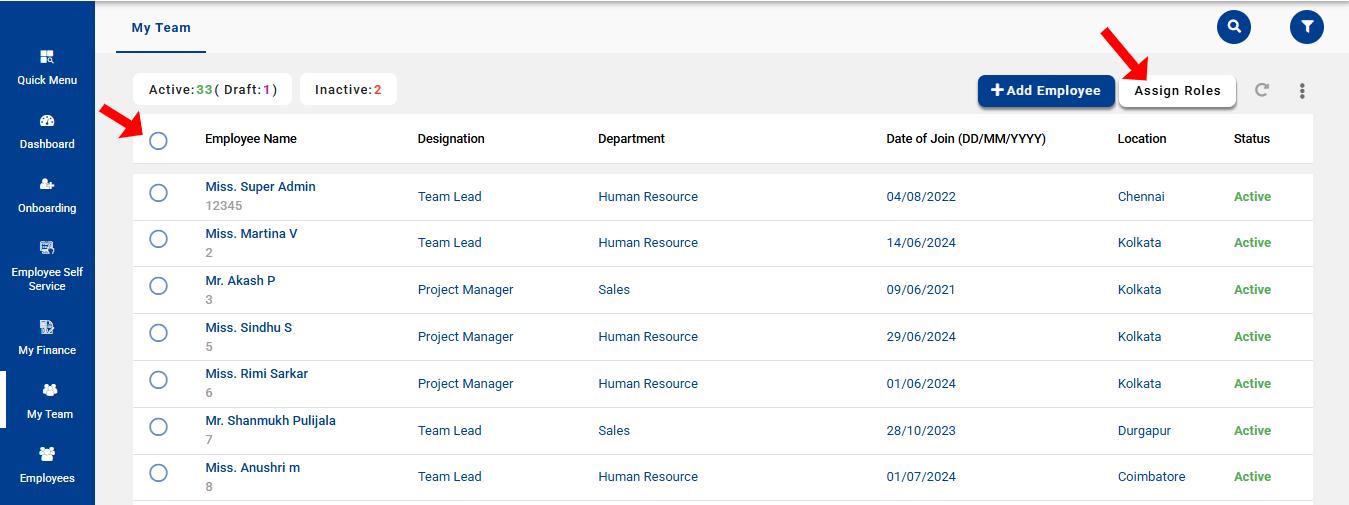Tick the select-all checkbox in header
Image resolution: width=1349 pixels, height=505 pixels.
[158, 141]
